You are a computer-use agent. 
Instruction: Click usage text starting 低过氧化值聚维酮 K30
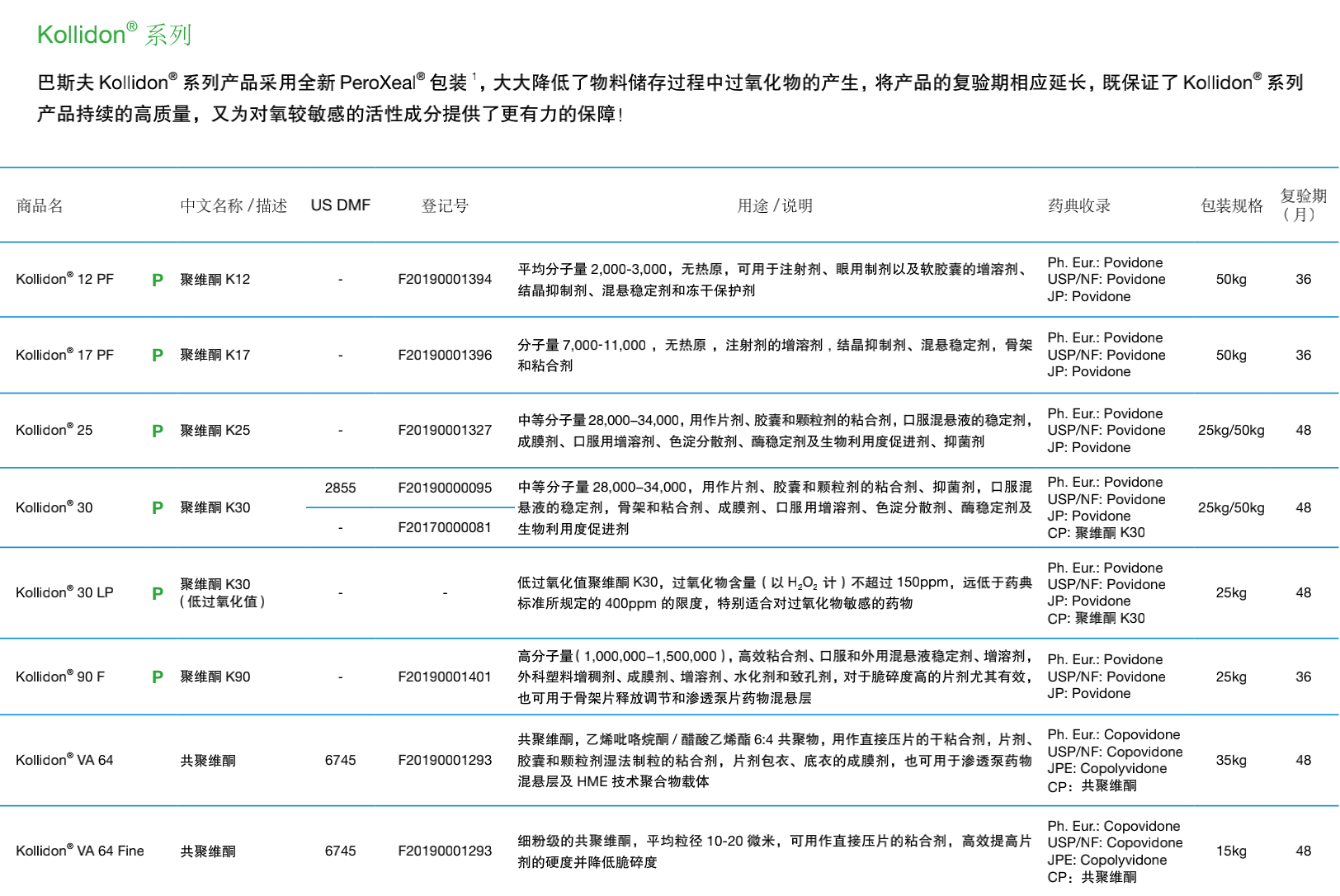(775, 592)
